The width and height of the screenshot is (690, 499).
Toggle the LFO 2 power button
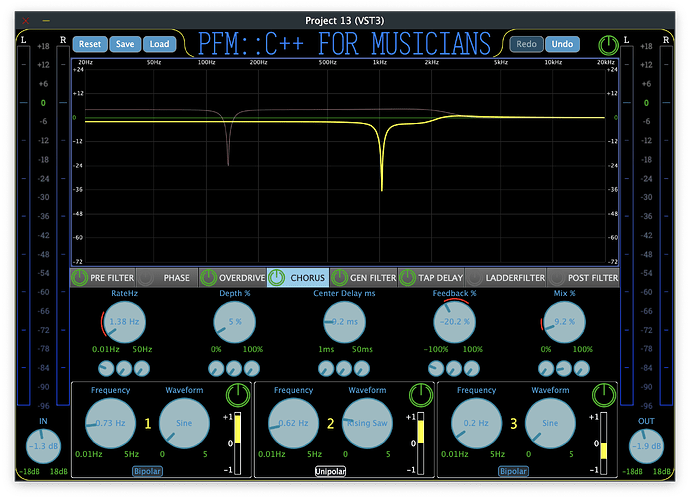click(x=421, y=395)
